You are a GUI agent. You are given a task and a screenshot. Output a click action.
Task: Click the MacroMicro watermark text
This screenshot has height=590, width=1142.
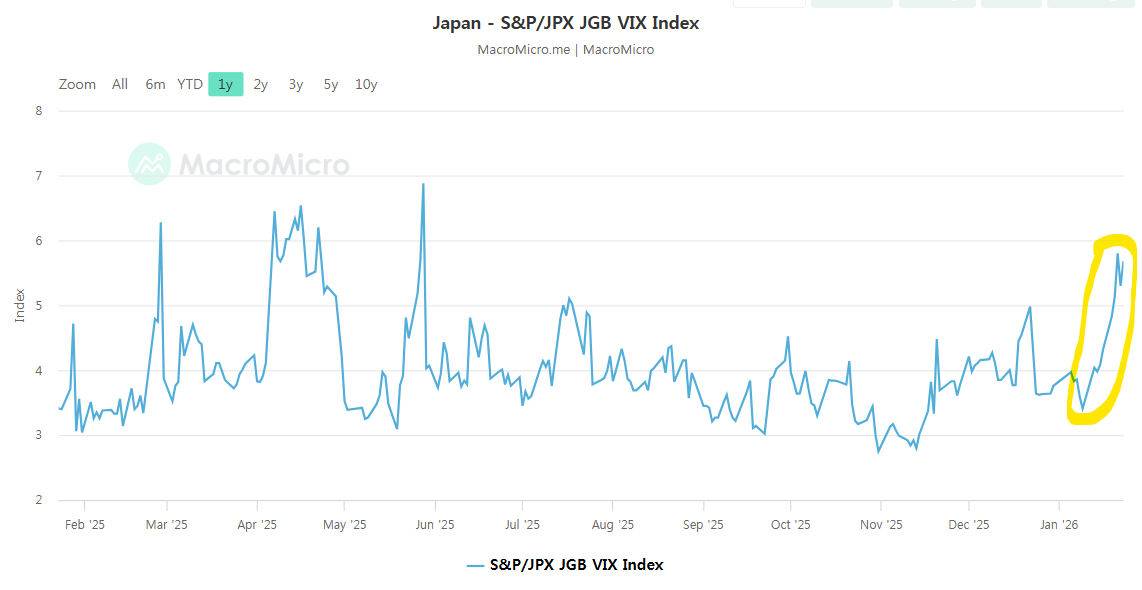click(264, 164)
